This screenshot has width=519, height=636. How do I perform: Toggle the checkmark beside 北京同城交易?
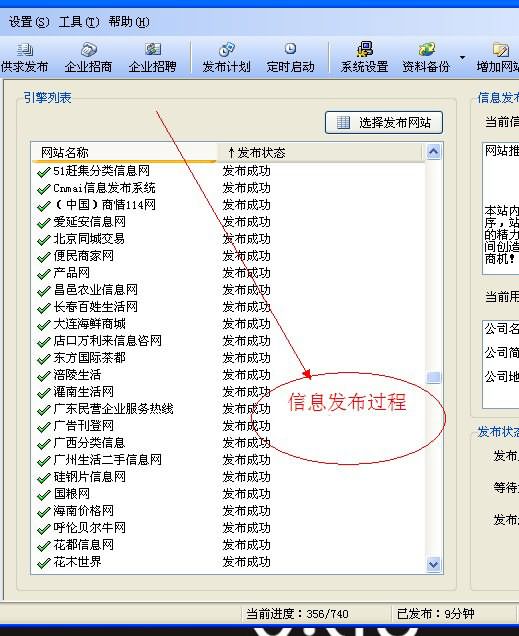43,240
